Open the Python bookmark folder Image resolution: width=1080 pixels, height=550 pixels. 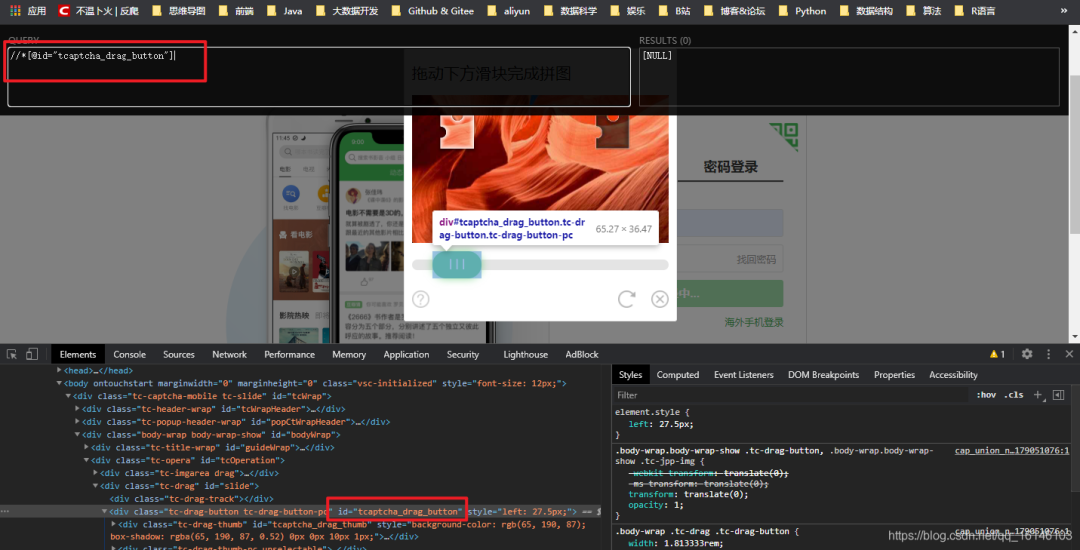click(802, 11)
